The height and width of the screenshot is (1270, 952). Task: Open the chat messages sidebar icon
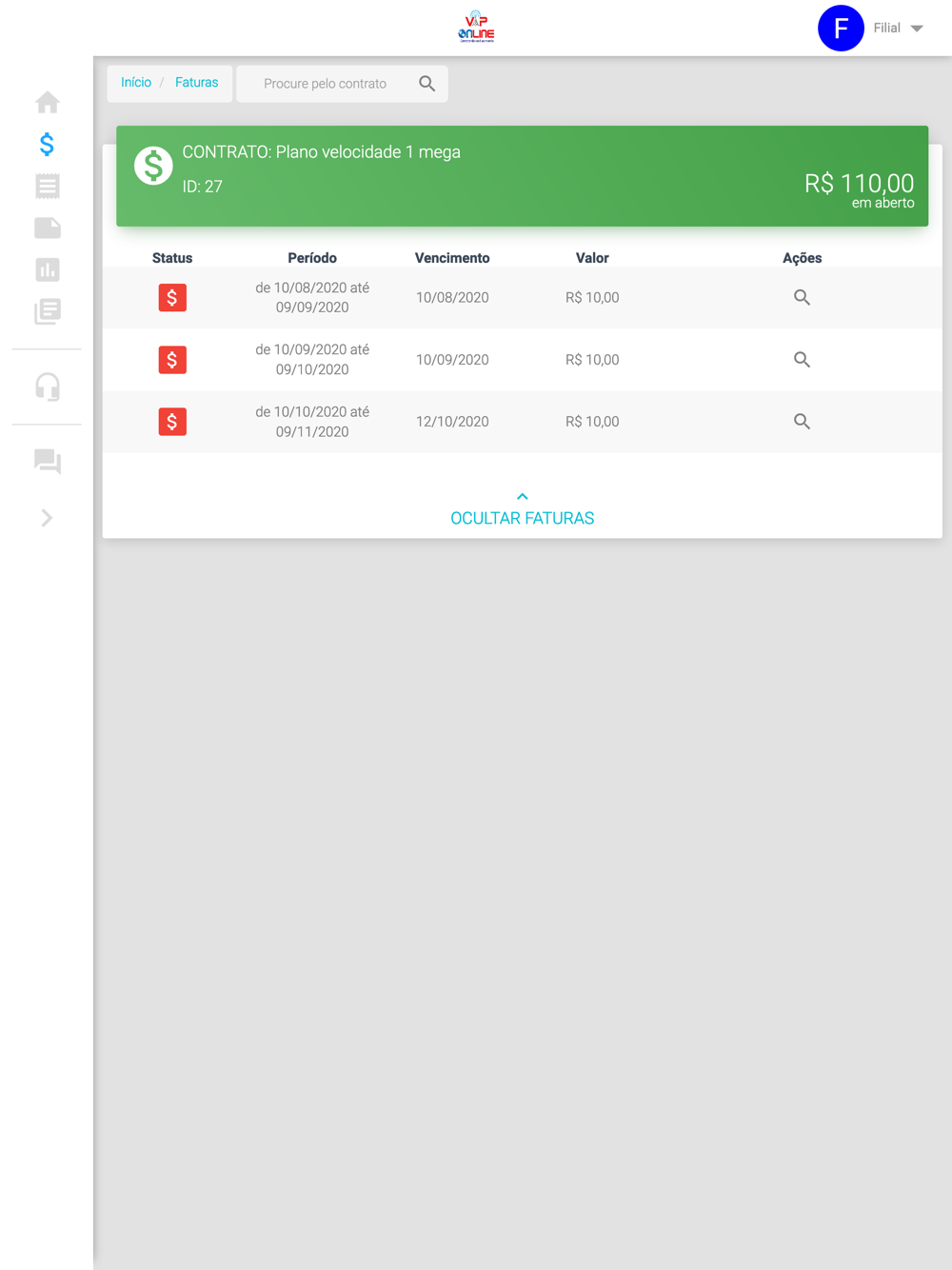pyautogui.click(x=47, y=462)
